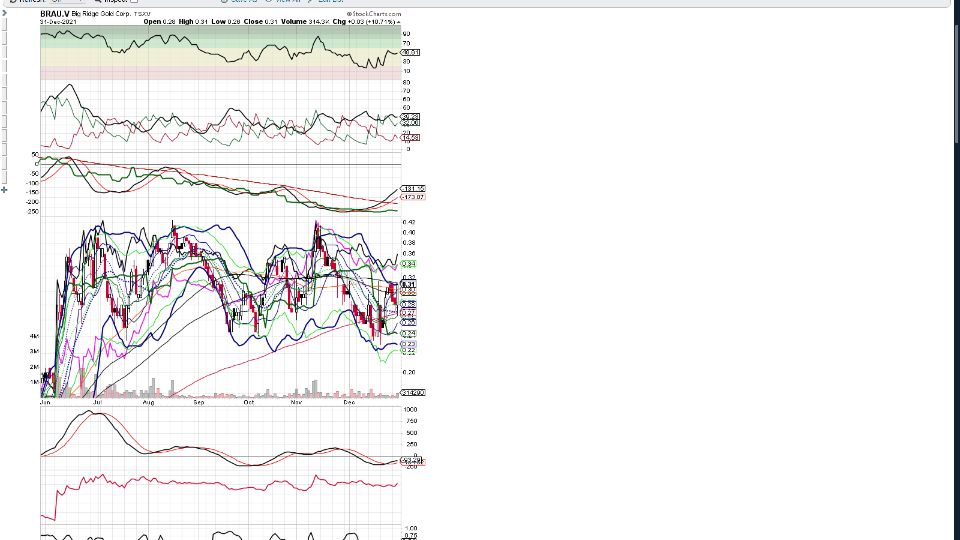Click the Aug label on the date axis

[148, 402]
